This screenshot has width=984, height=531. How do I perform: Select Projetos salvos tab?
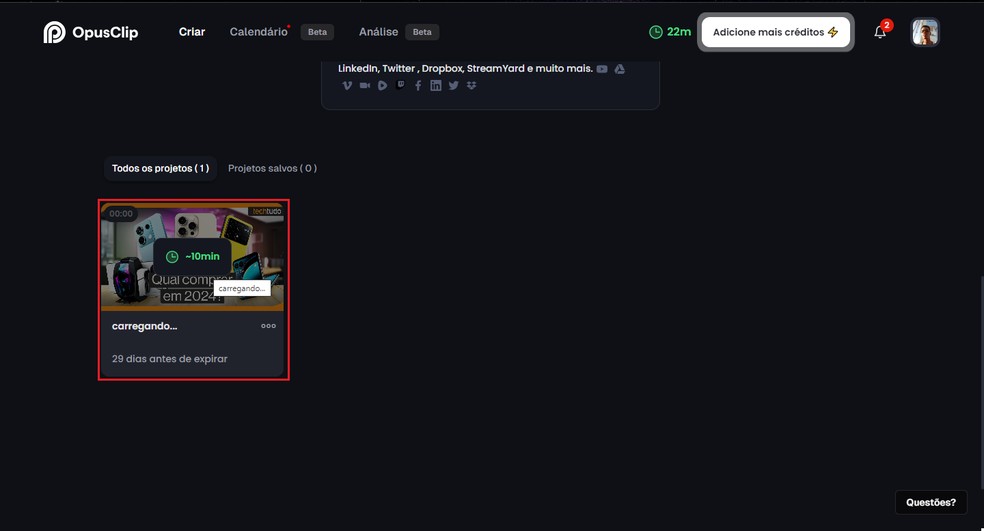(x=272, y=168)
